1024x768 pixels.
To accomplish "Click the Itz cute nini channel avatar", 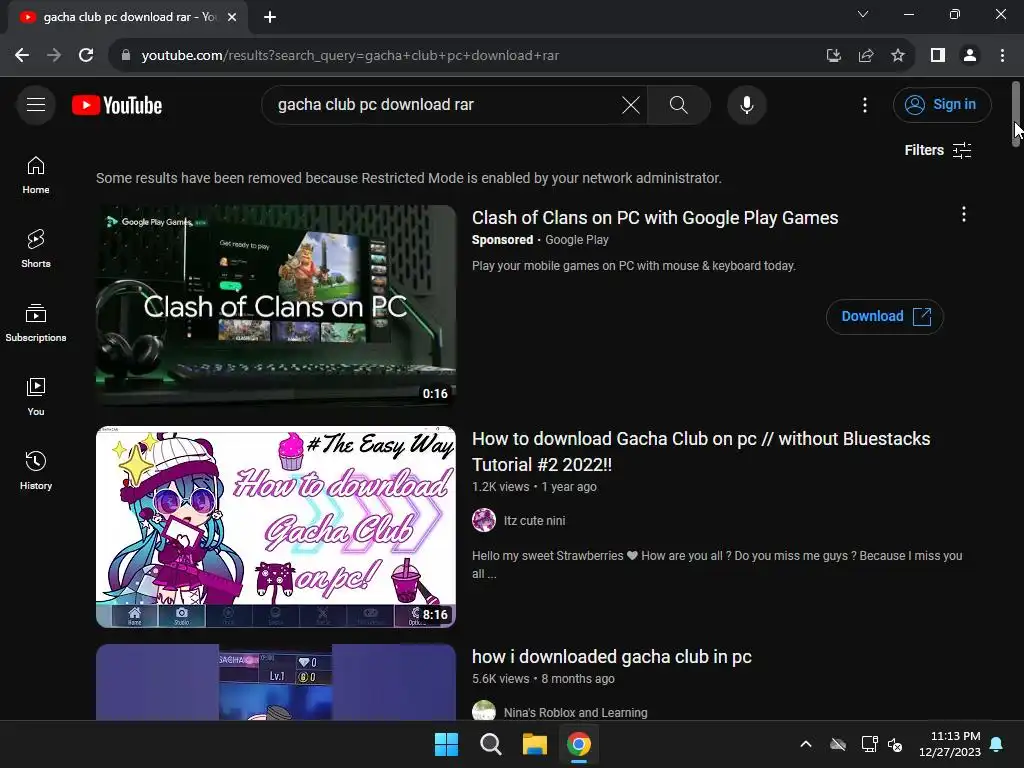I will pos(484,520).
